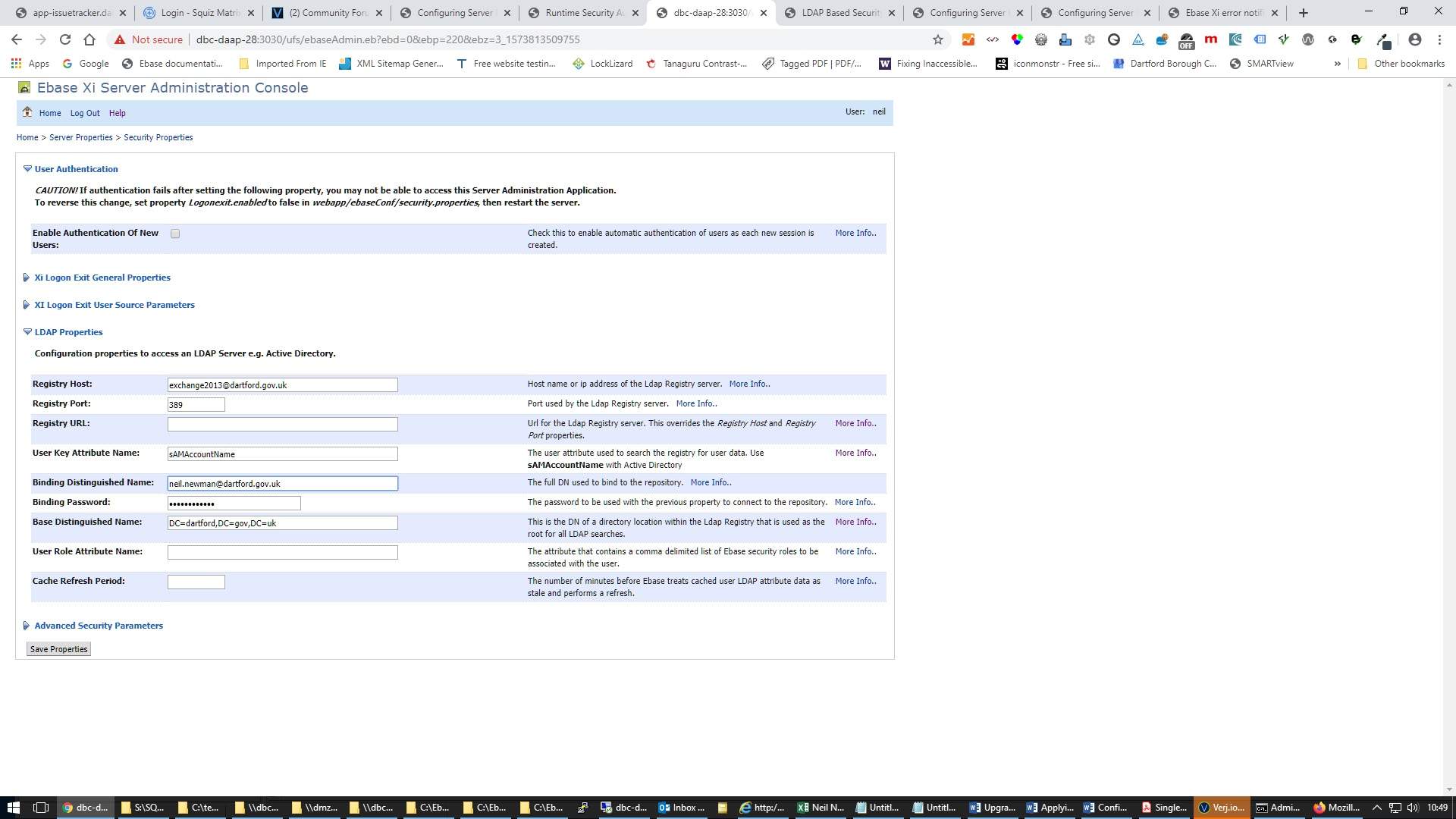The image size is (1456, 819).
Task: Expand Xi Logon Exit General Properties section
Action: coord(102,278)
